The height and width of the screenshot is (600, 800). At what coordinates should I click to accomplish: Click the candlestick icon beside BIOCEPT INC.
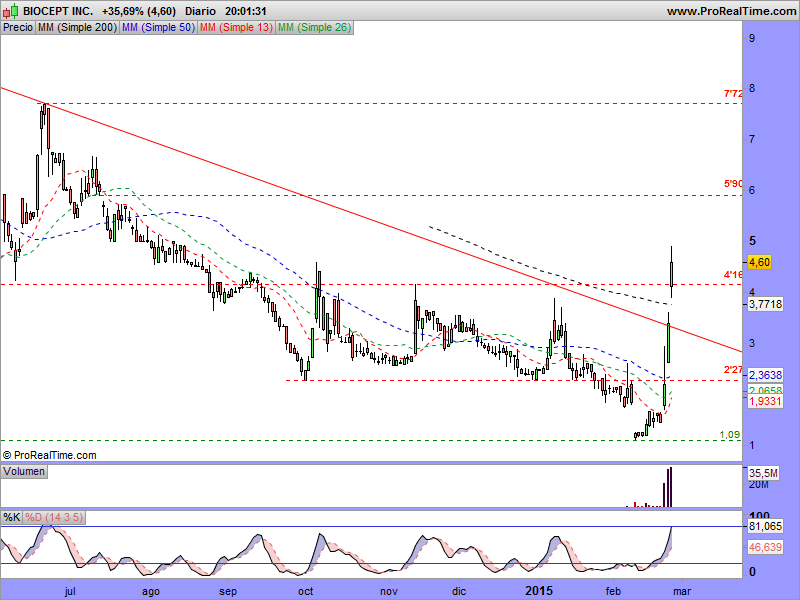pyautogui.click(x=11, y=11)
